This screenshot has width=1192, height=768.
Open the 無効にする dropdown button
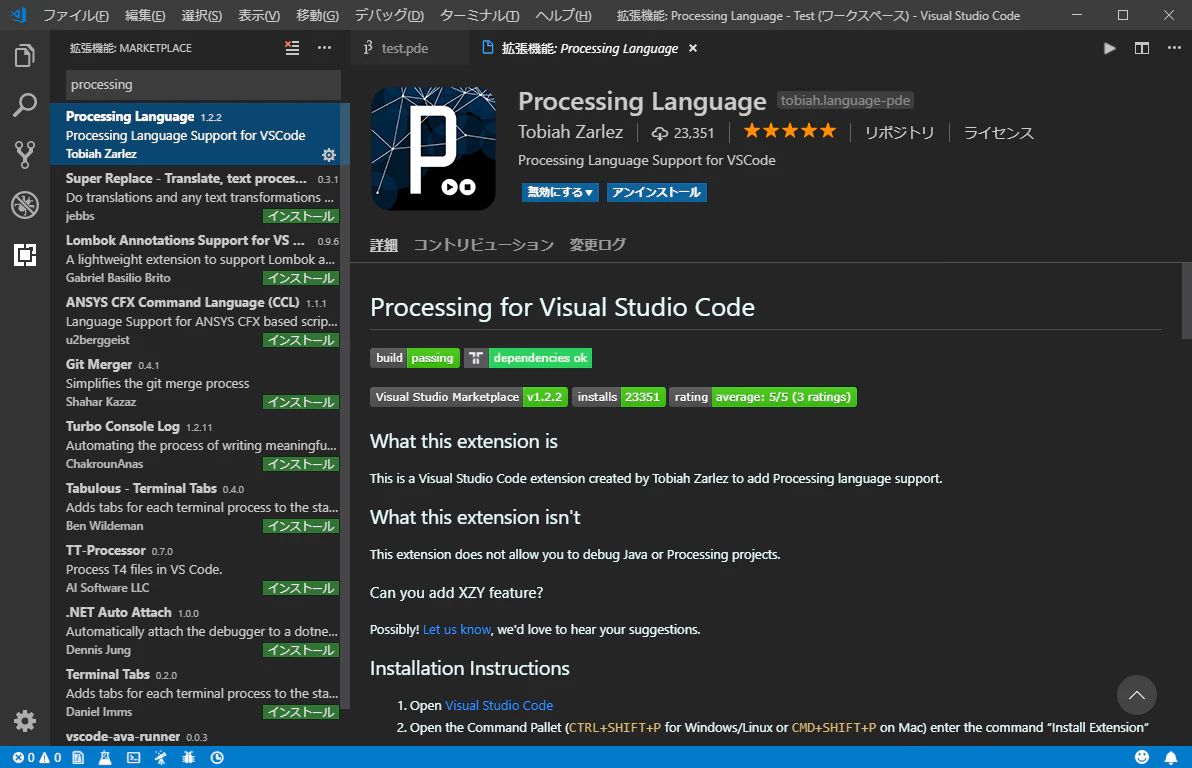(x=560, y=192)
